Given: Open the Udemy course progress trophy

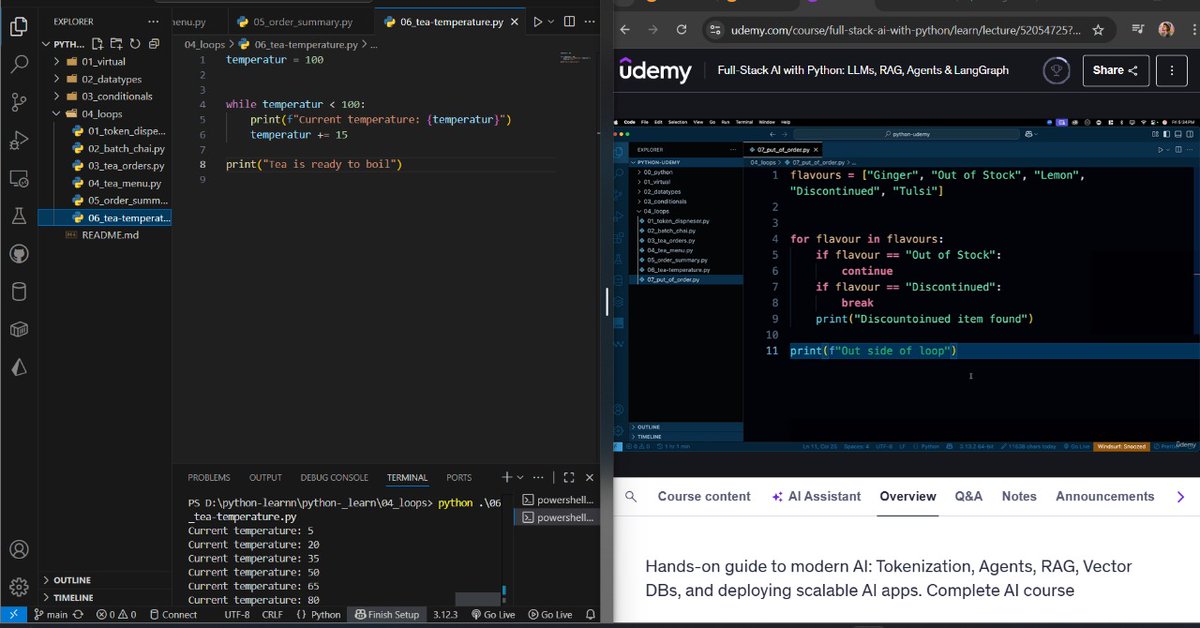Looking at the screenshot, I should point(1054,70).
